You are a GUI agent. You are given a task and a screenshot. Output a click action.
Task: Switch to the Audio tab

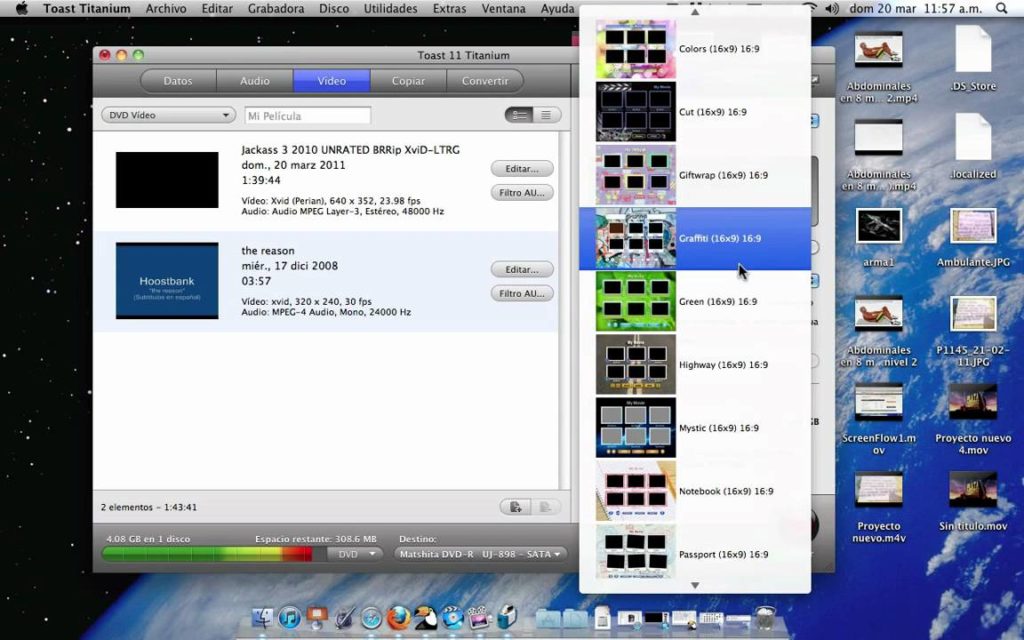pos(255,81)
